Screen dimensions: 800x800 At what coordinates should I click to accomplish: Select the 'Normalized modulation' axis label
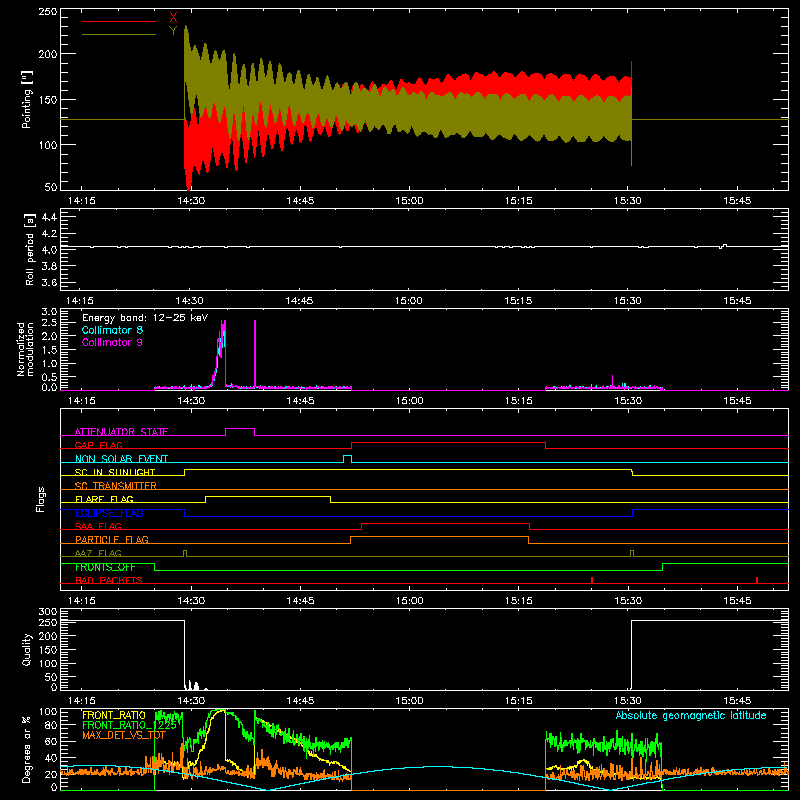[25, 349]
